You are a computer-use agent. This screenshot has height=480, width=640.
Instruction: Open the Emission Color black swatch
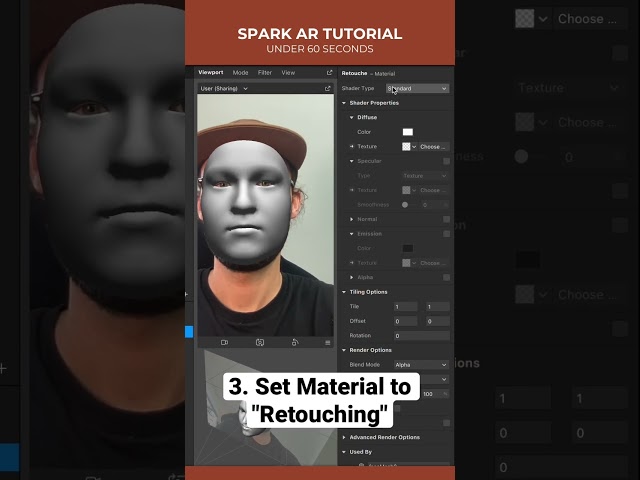coord(408,248)
